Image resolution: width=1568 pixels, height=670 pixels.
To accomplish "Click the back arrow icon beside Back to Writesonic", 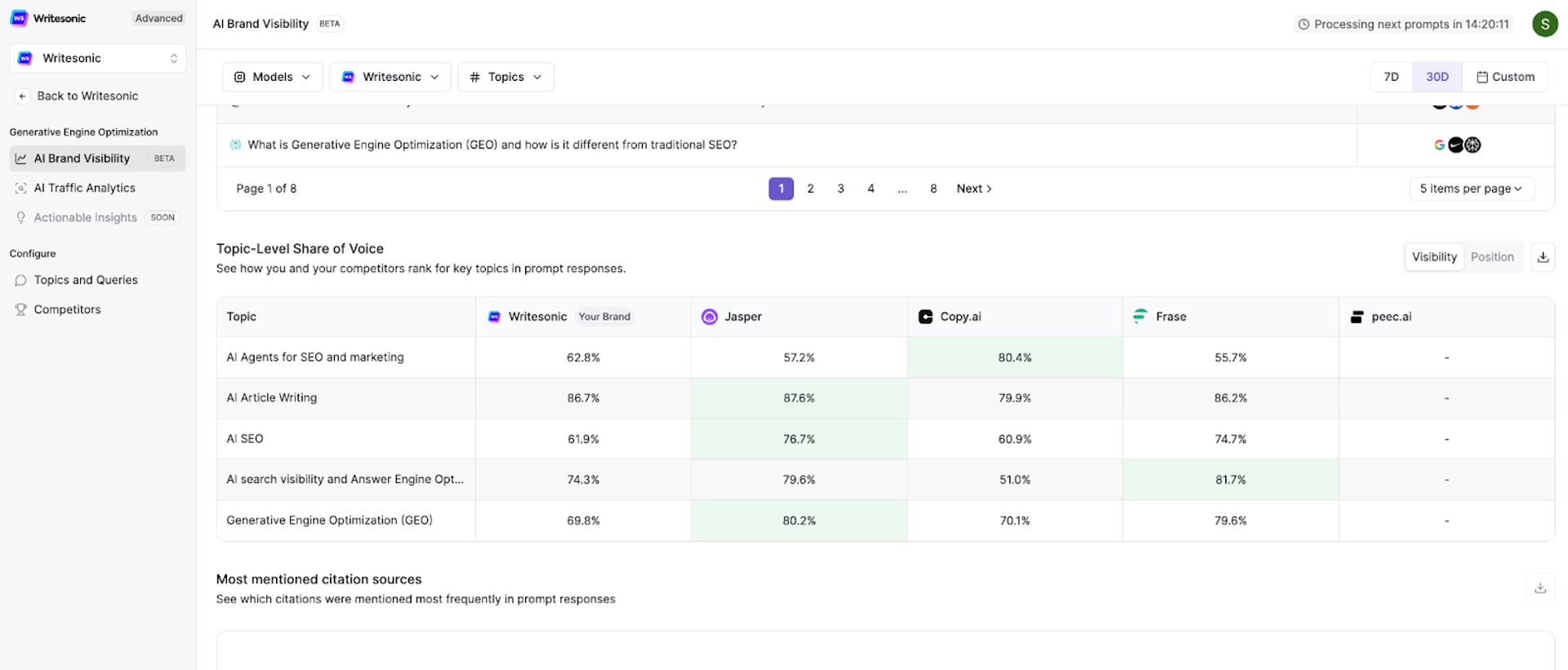I will (x=23, y=96).
